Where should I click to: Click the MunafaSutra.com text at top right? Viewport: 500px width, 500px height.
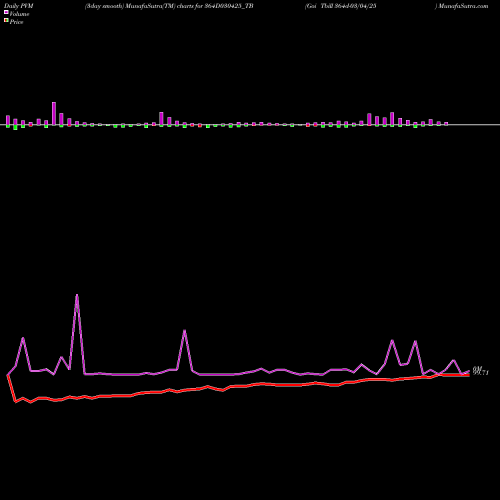(464, 6)
